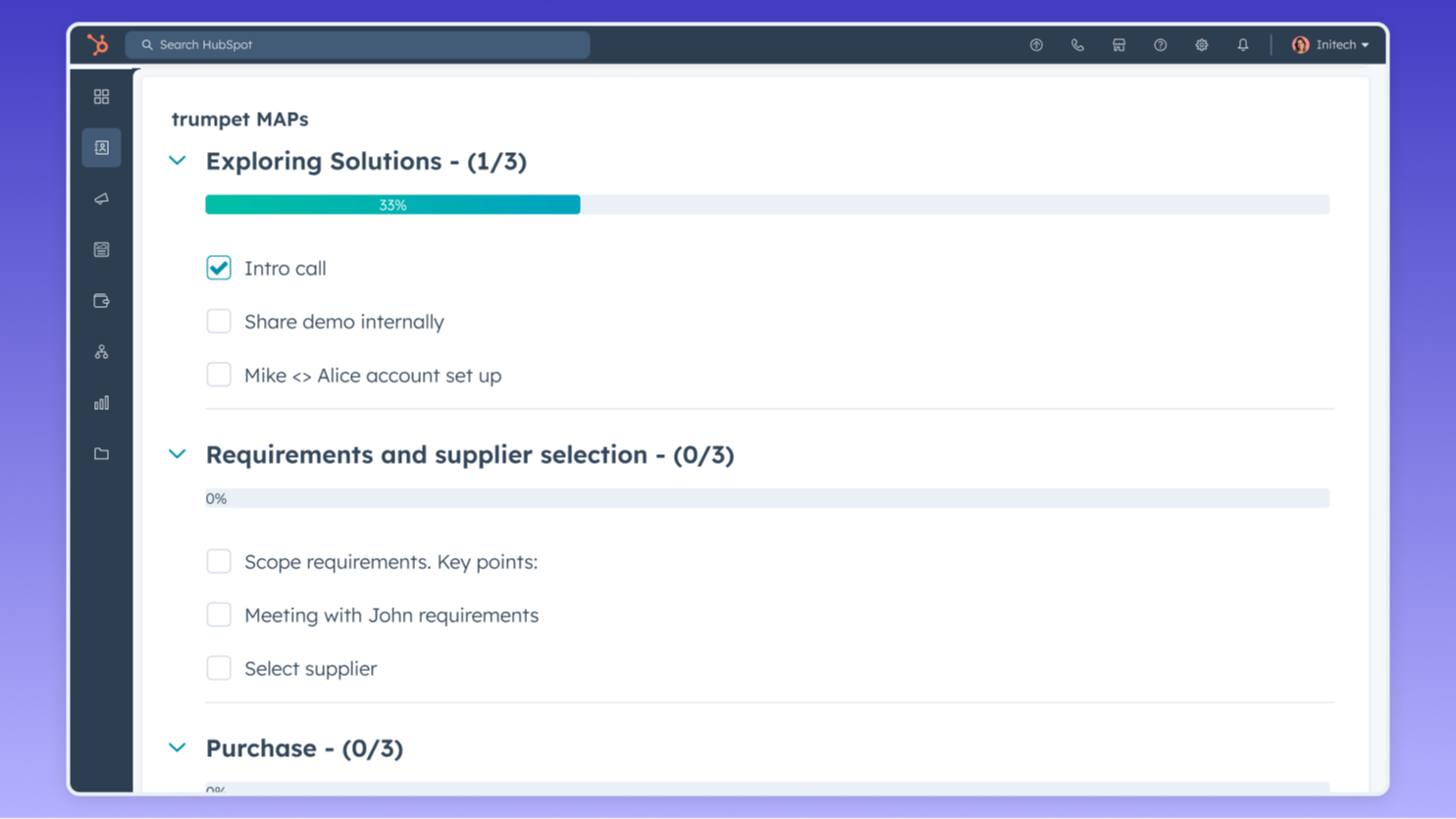Open settings gear in top bar

pos(1201,45)
